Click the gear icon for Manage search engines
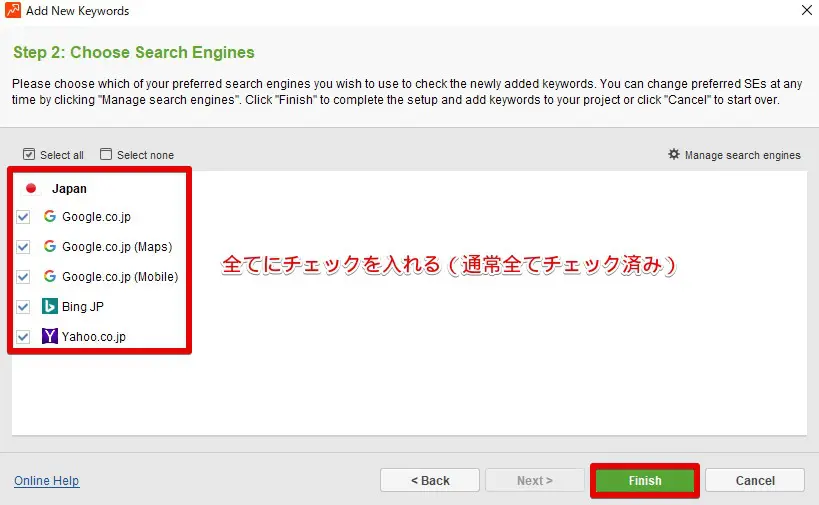This screenshot has width=819, height=505. (674, 155)
